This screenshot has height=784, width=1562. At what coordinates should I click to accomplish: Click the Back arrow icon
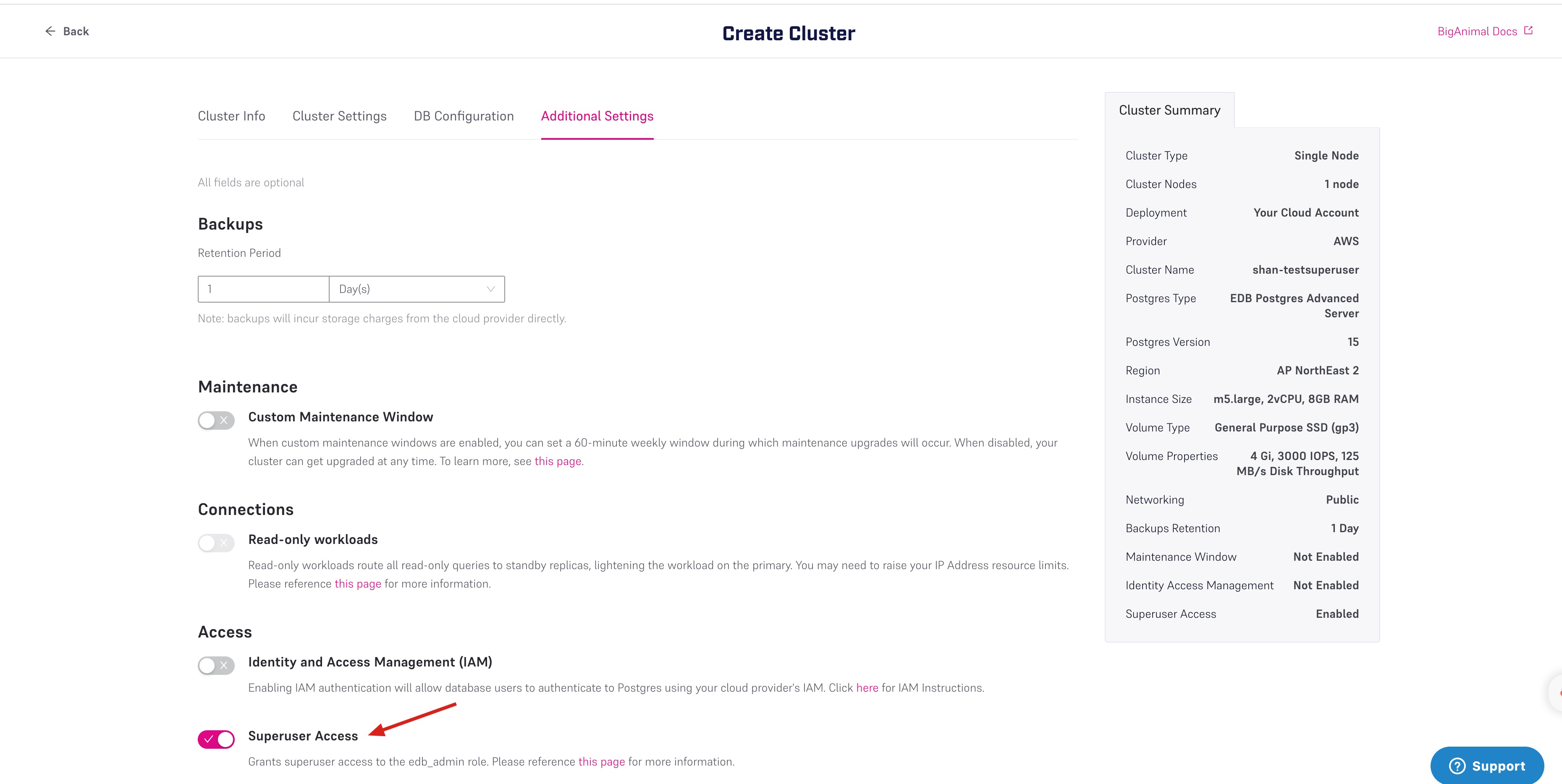50,31
